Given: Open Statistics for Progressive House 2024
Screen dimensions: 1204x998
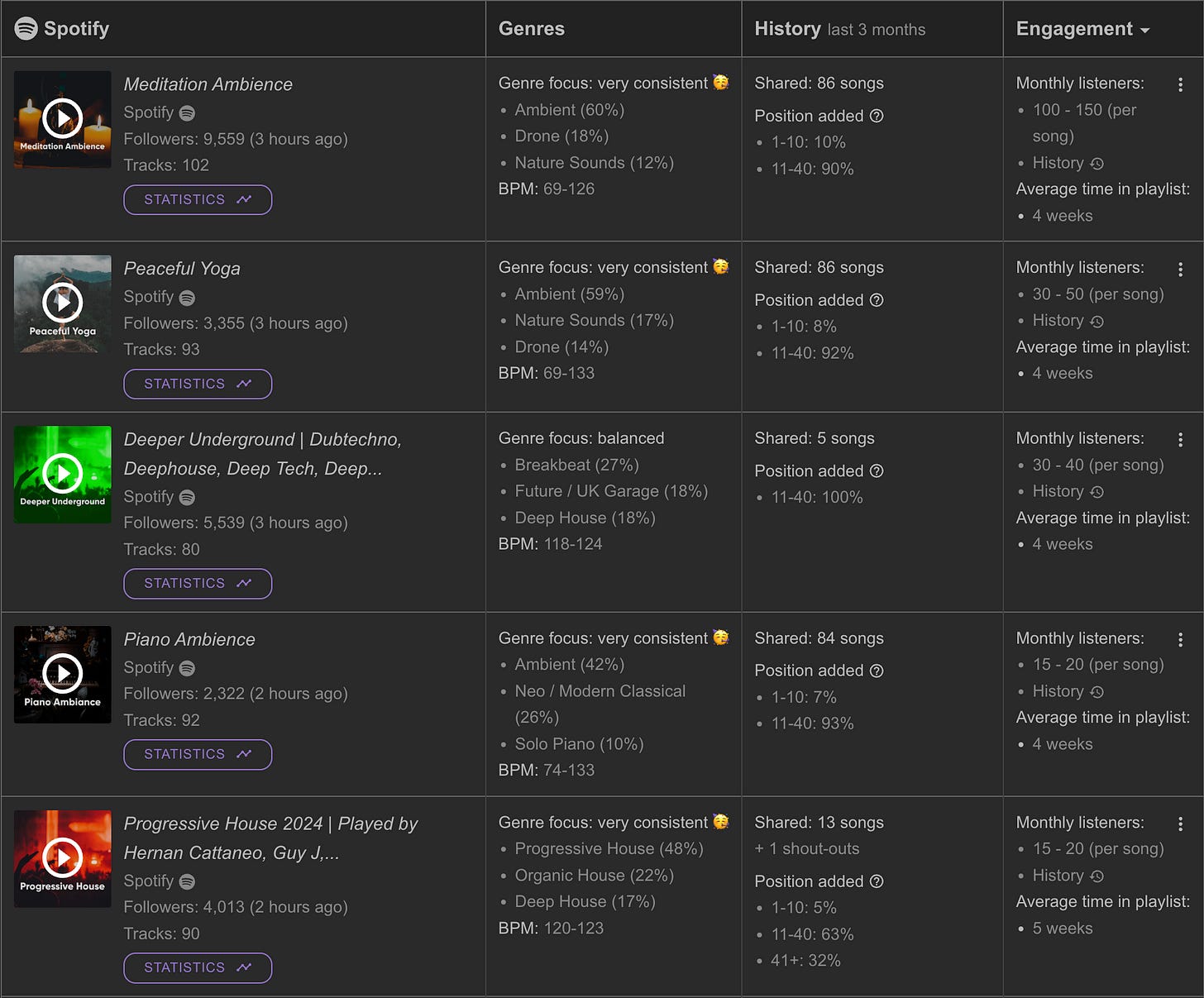Looking at the screenshot, I should pos(198,967).
